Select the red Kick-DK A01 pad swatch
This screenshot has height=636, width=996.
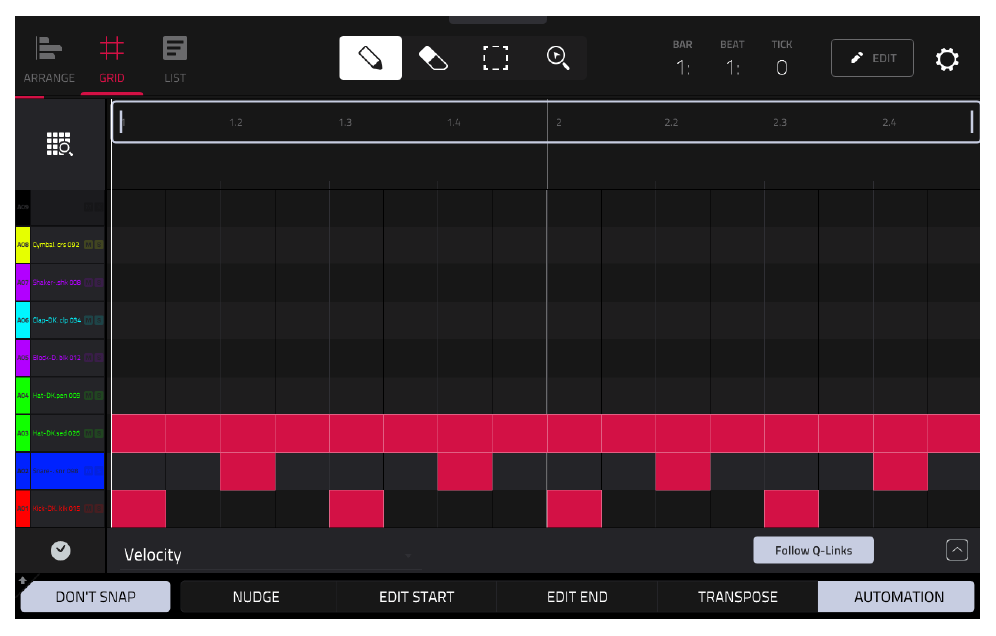[23, 509]
